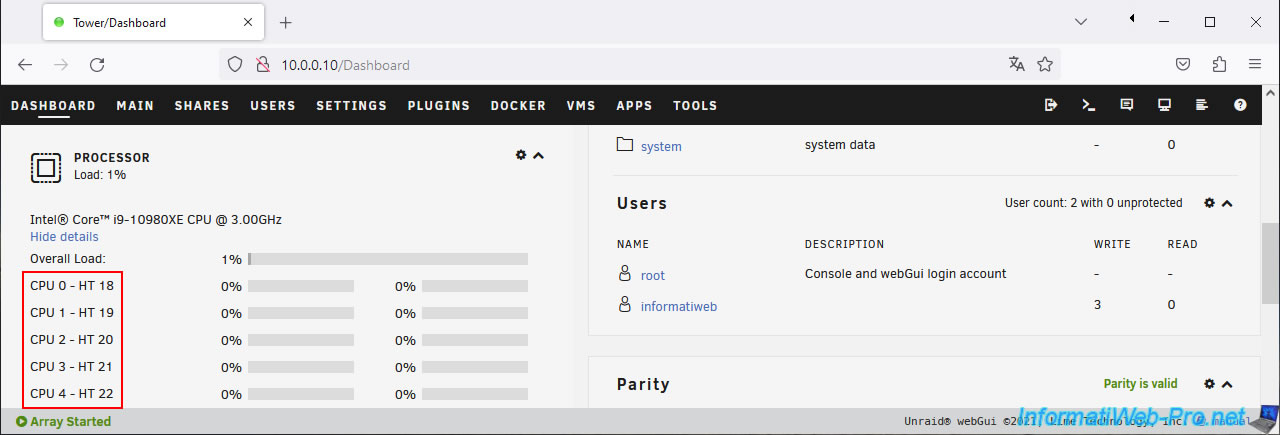This screenshot has width=1280, height=435.
Task: Open the log icon in header
Action: 1202,105
